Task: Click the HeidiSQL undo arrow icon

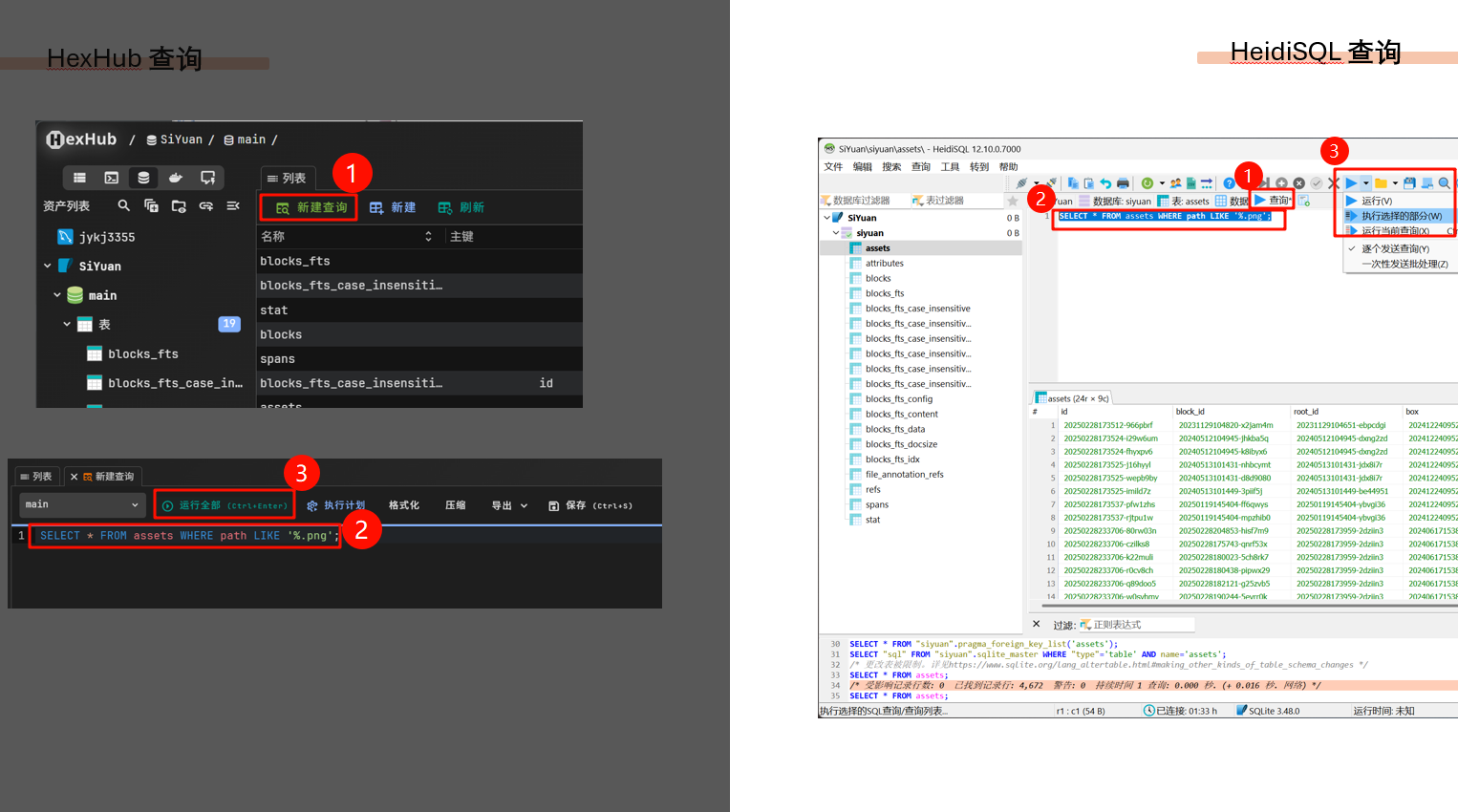Action: tap(1105, 183)
